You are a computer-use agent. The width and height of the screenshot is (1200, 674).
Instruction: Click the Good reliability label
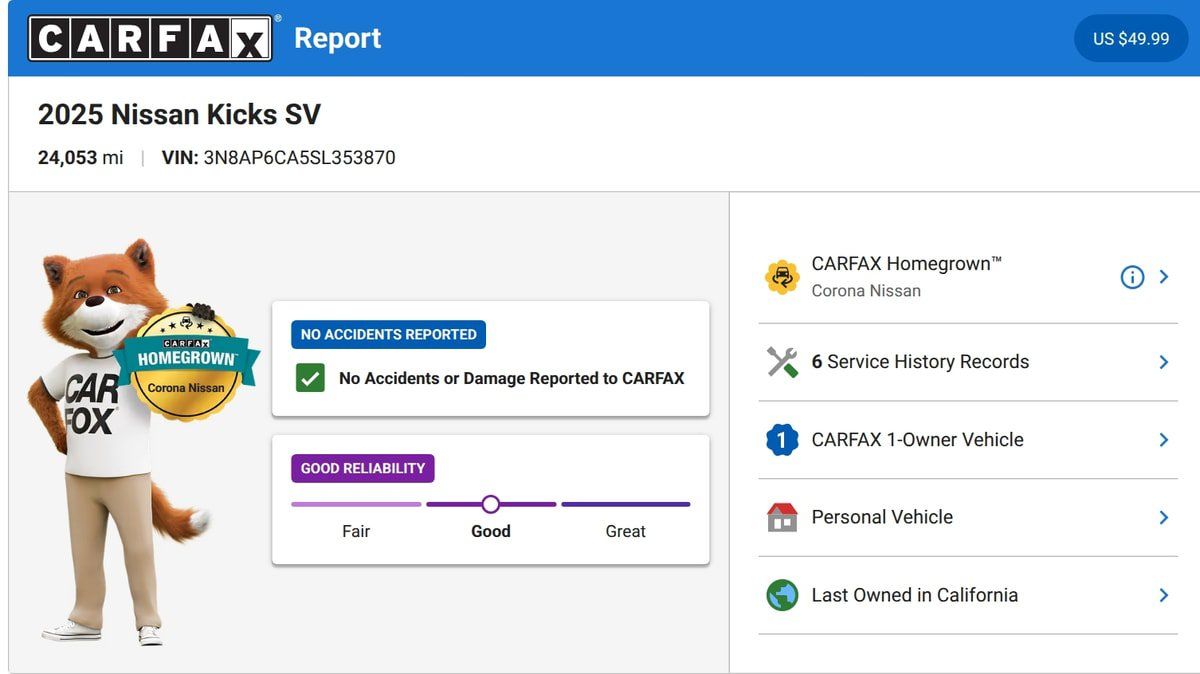tap(491, 531)
